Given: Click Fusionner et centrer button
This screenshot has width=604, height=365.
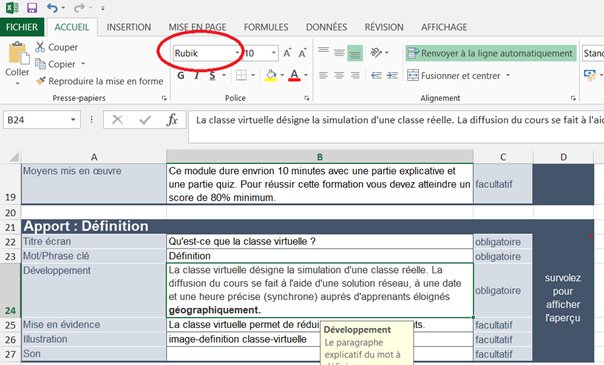Looking at the screenshot, I should click(x=454, y=75).
